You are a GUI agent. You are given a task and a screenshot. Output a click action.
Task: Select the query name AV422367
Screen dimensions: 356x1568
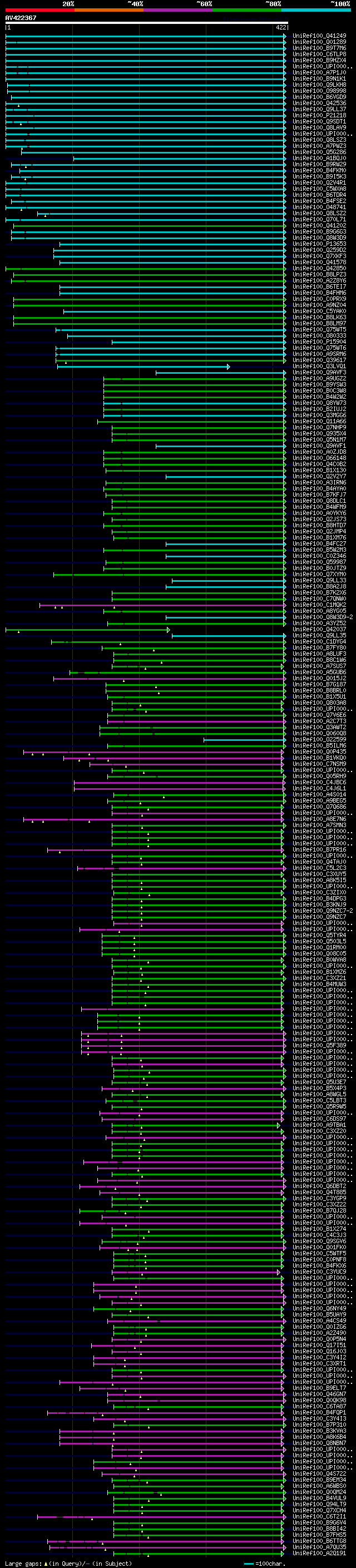click(21, 18)
